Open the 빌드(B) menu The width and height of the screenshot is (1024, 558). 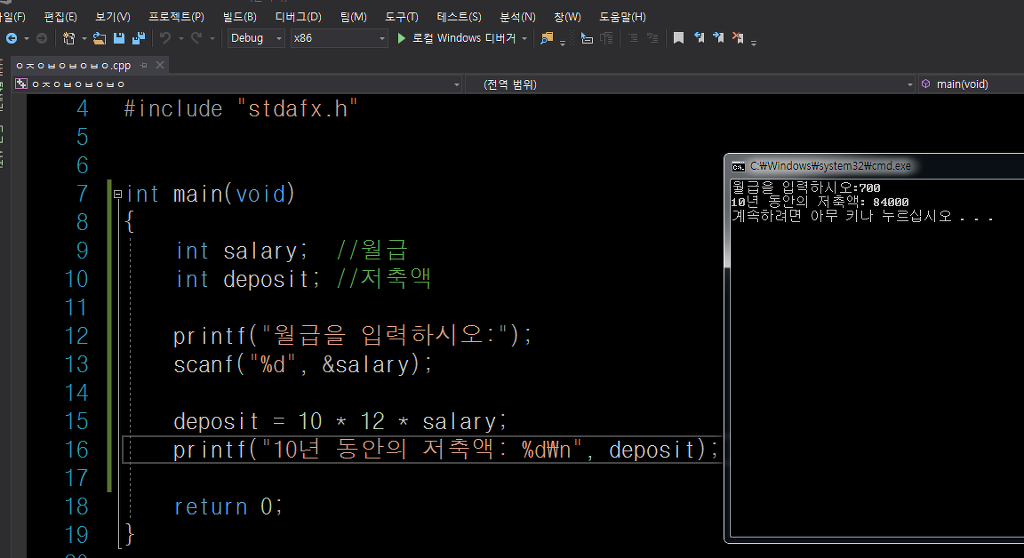[x=240, y=16]
